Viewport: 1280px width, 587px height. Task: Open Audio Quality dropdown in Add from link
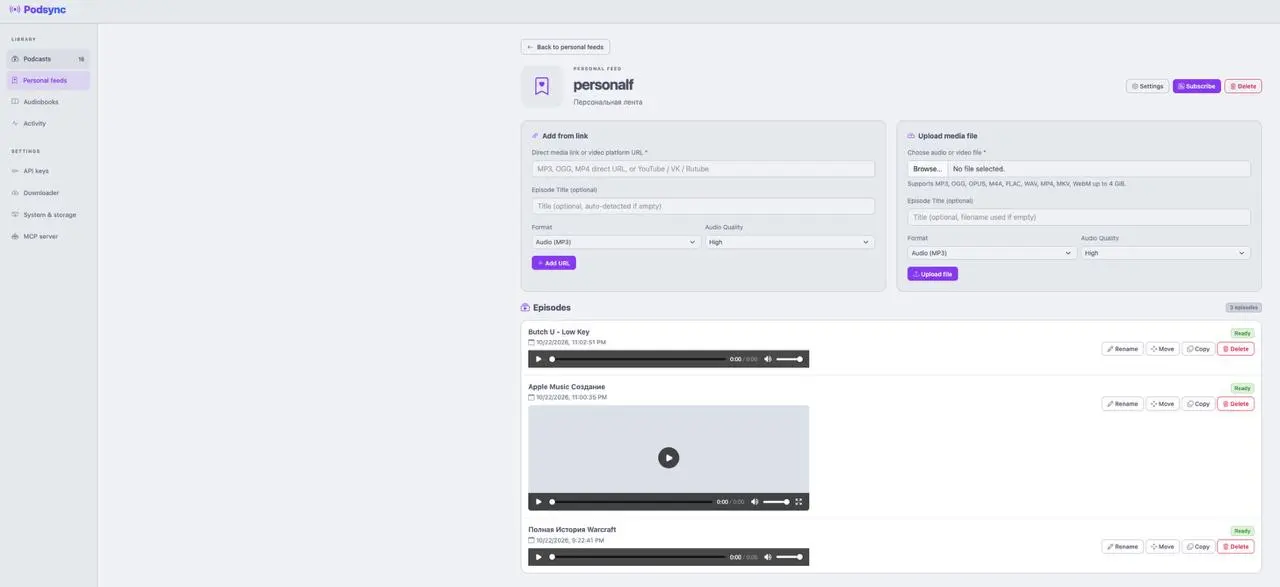pyautogui.click(x=789, y=242)
